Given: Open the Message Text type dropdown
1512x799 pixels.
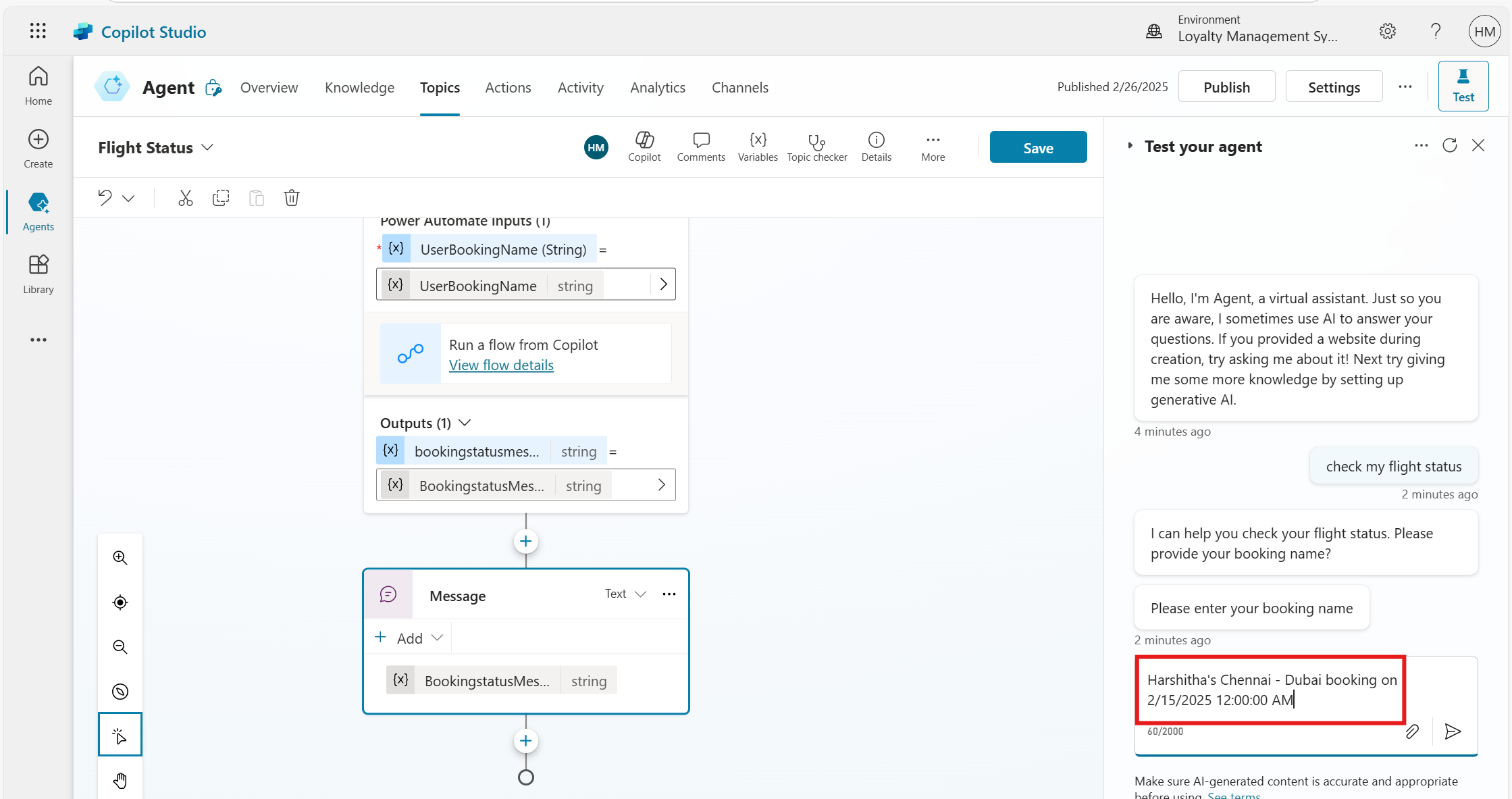Looking at the screenshot, I should point(625,594).
